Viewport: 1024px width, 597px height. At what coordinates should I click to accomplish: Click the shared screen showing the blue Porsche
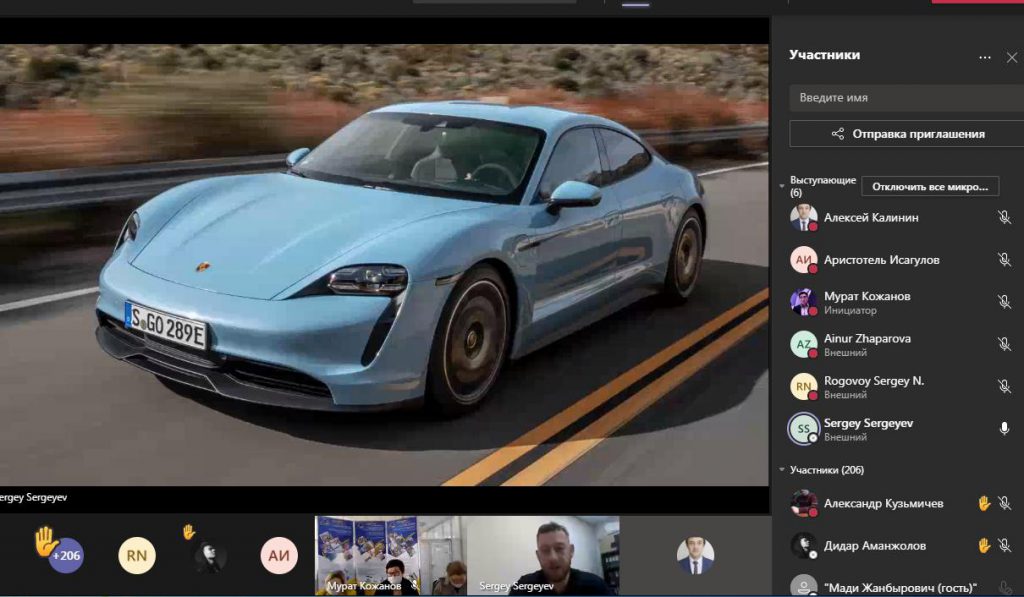(x=384, y=265)
